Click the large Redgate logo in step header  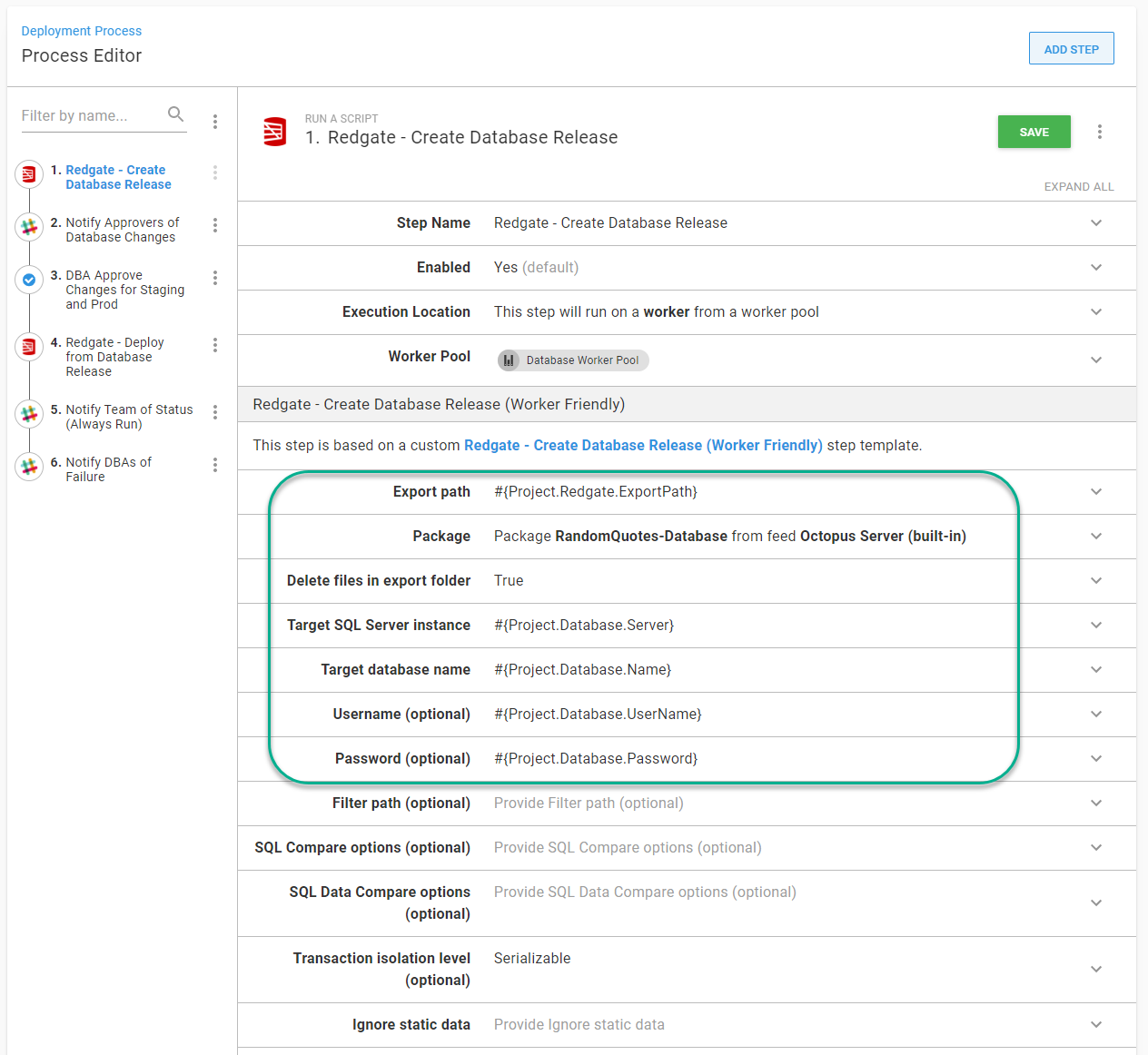[x=274, y=132]
